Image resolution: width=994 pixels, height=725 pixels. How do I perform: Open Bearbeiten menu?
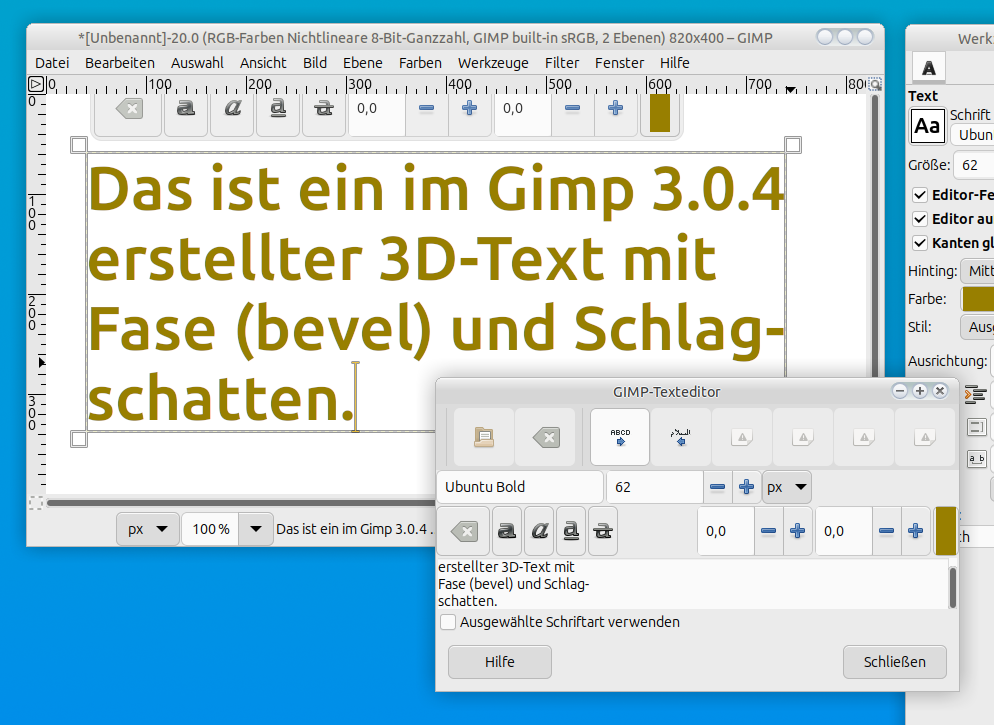point(120,63)
